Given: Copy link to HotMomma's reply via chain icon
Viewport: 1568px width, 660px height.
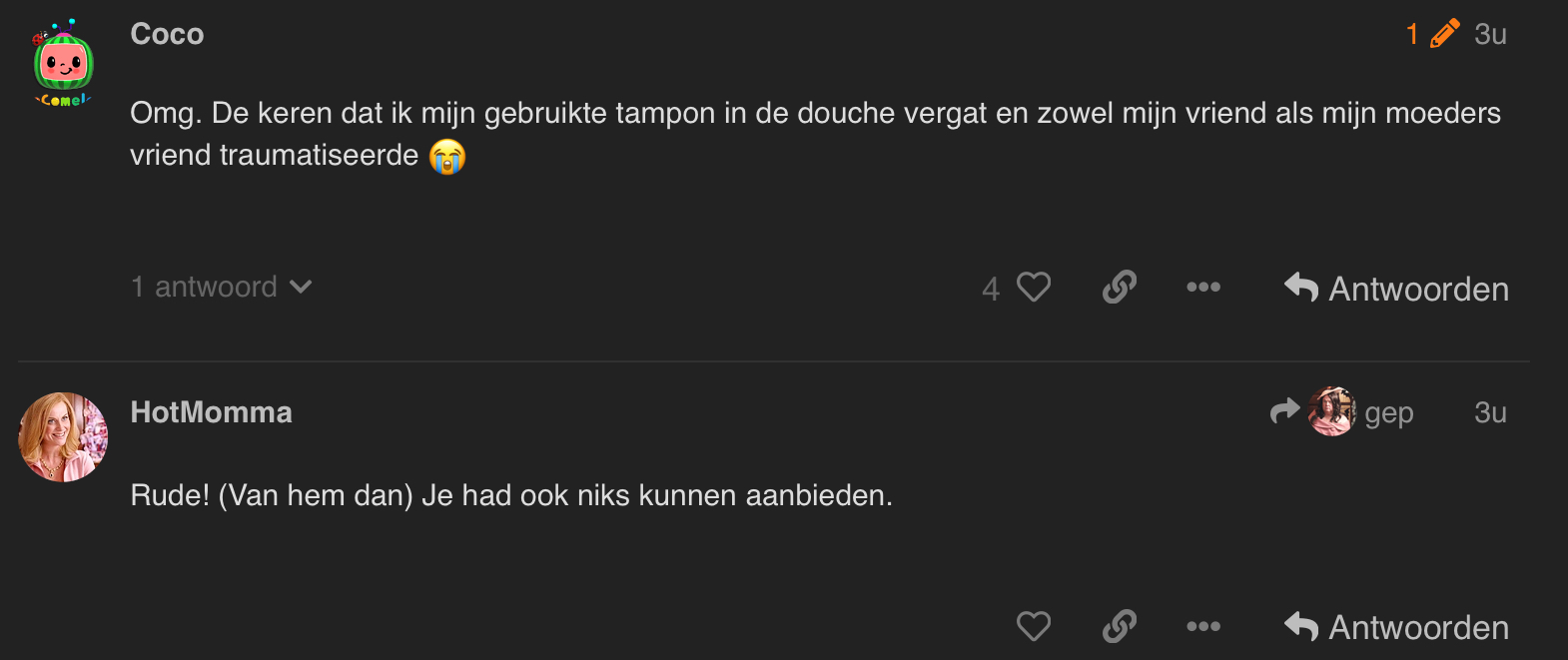Looking at the screenshot, I should (x=1120, y=627).
